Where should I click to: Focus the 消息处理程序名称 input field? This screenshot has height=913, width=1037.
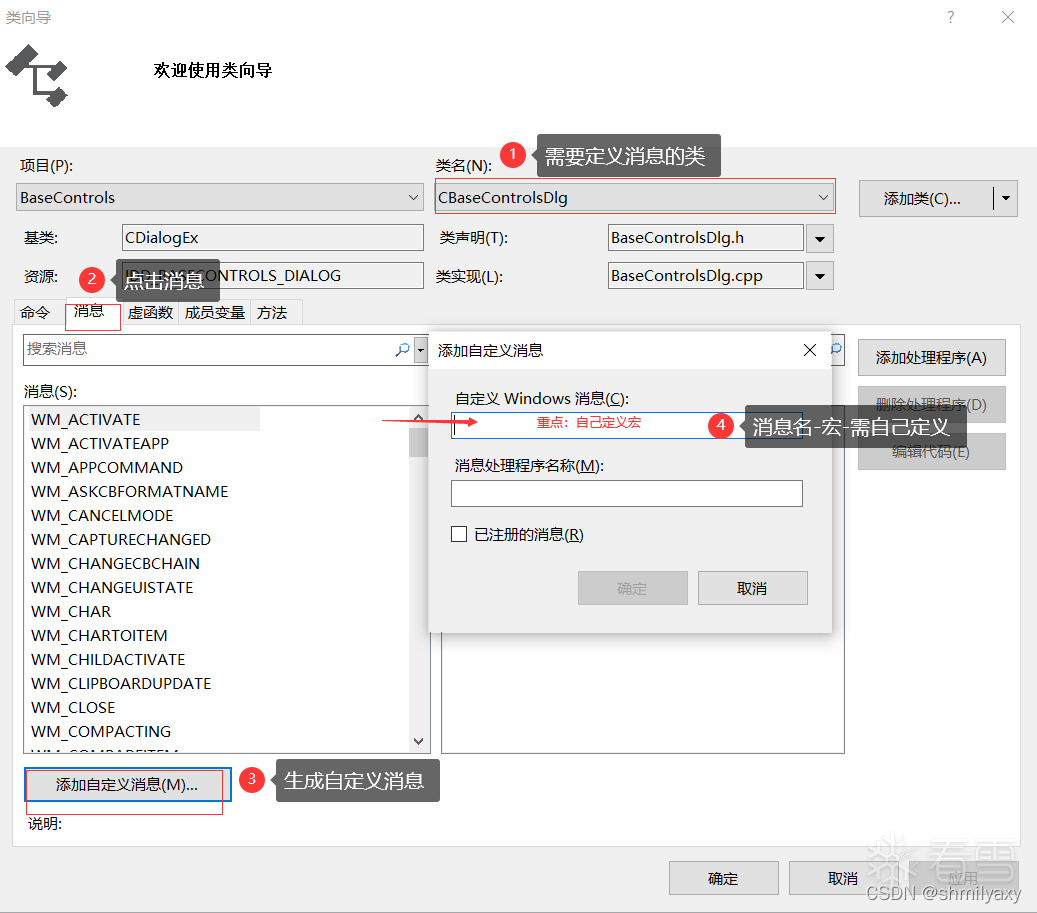pyautogui.click(x=626, y=493)
